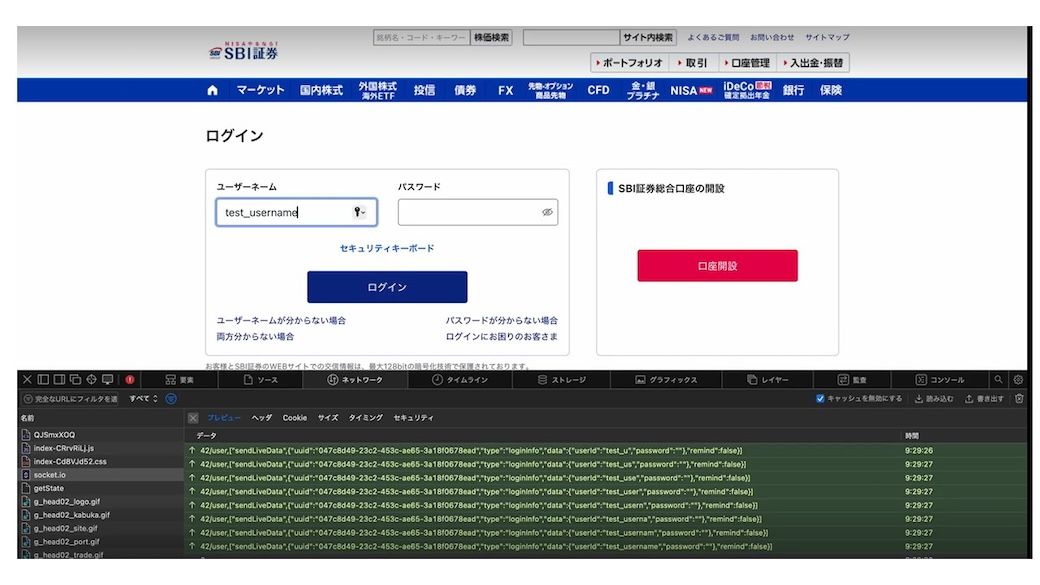Click the 口座管理 button
The height and width of the screenshot is (585, 1040).
click(747, 63)
